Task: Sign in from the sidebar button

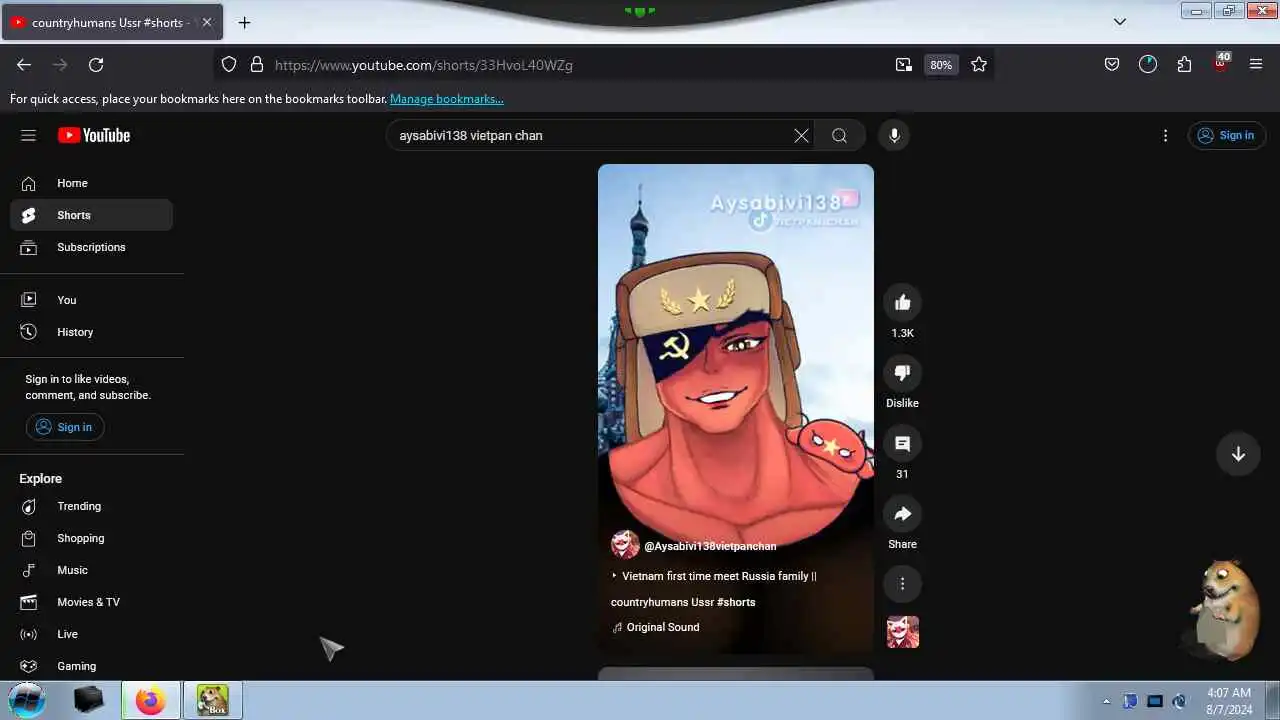Action: click(x=65, y=427)
